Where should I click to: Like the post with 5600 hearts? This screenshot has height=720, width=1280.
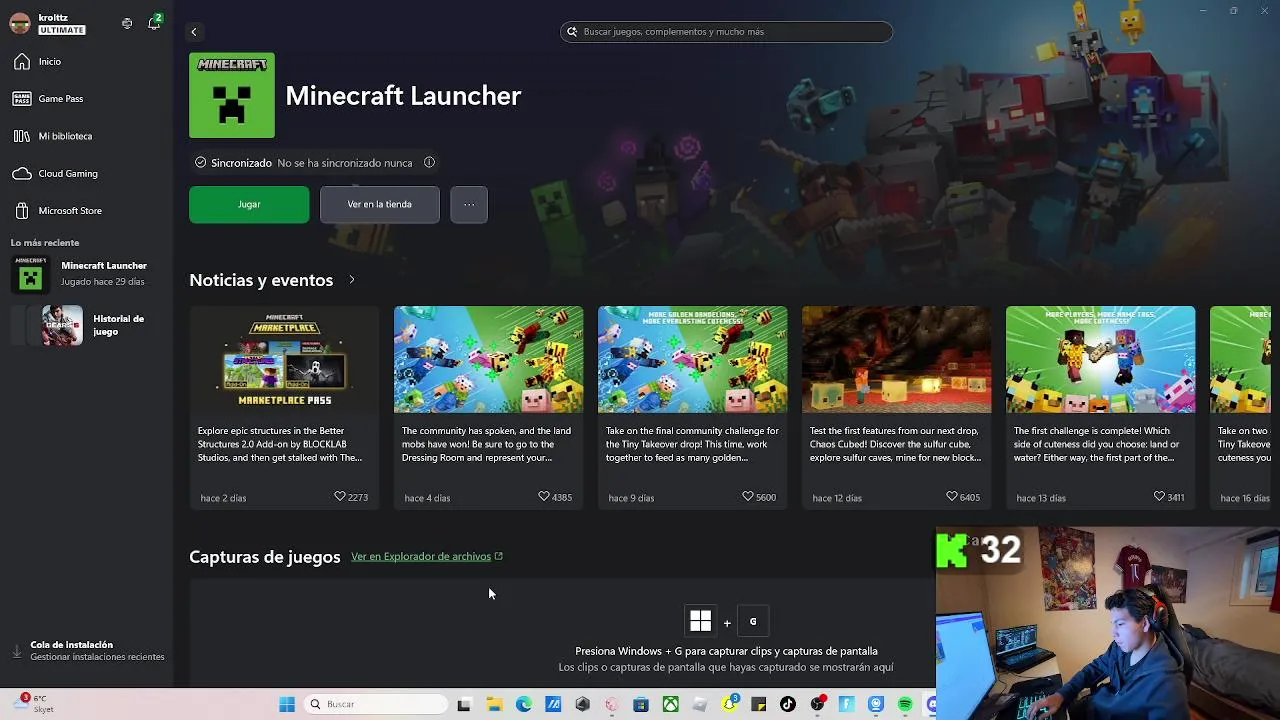click(x=748, y=497)
